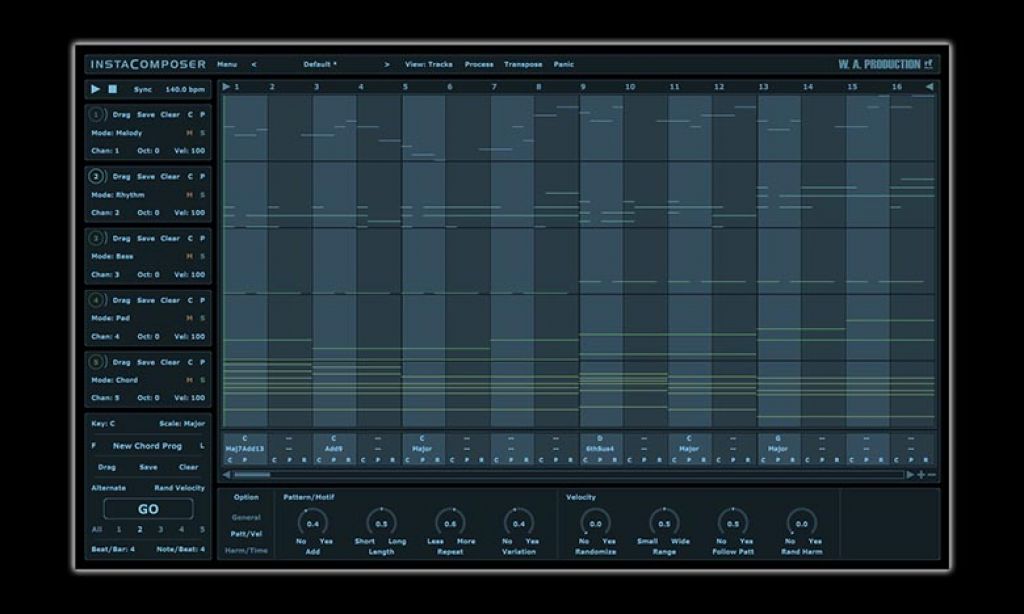Click the C copy icon on Pad track

(x=190, y=300)
